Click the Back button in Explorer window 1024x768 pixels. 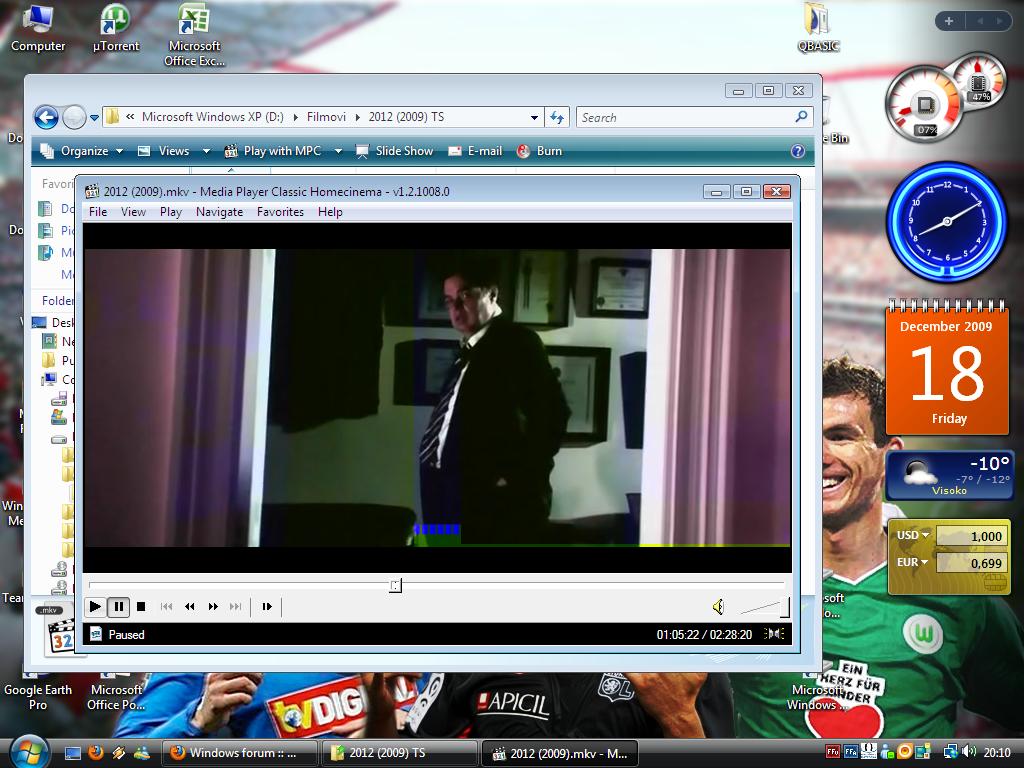pos(46,118)
